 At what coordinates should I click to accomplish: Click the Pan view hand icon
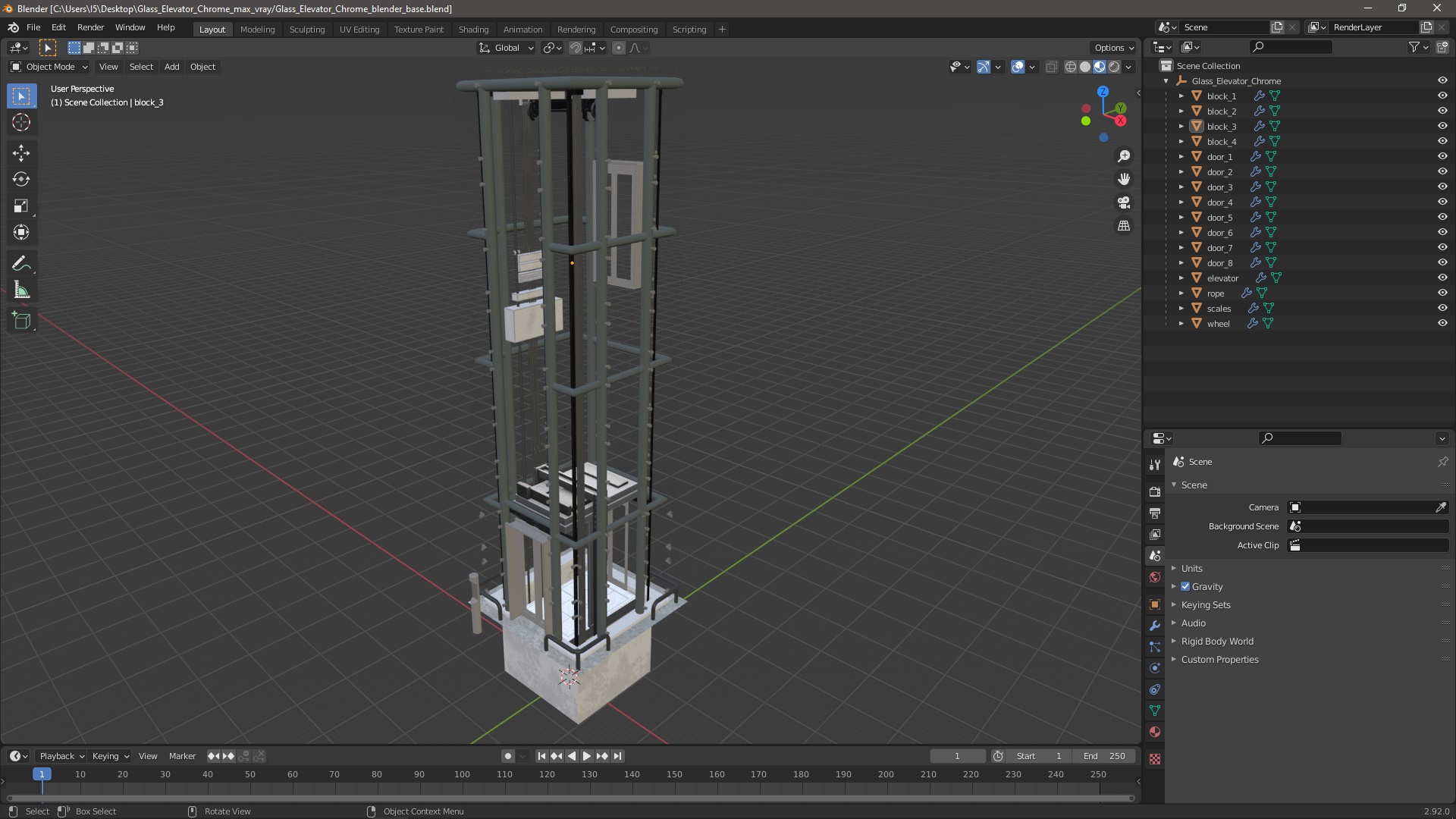coord(1124,179)
